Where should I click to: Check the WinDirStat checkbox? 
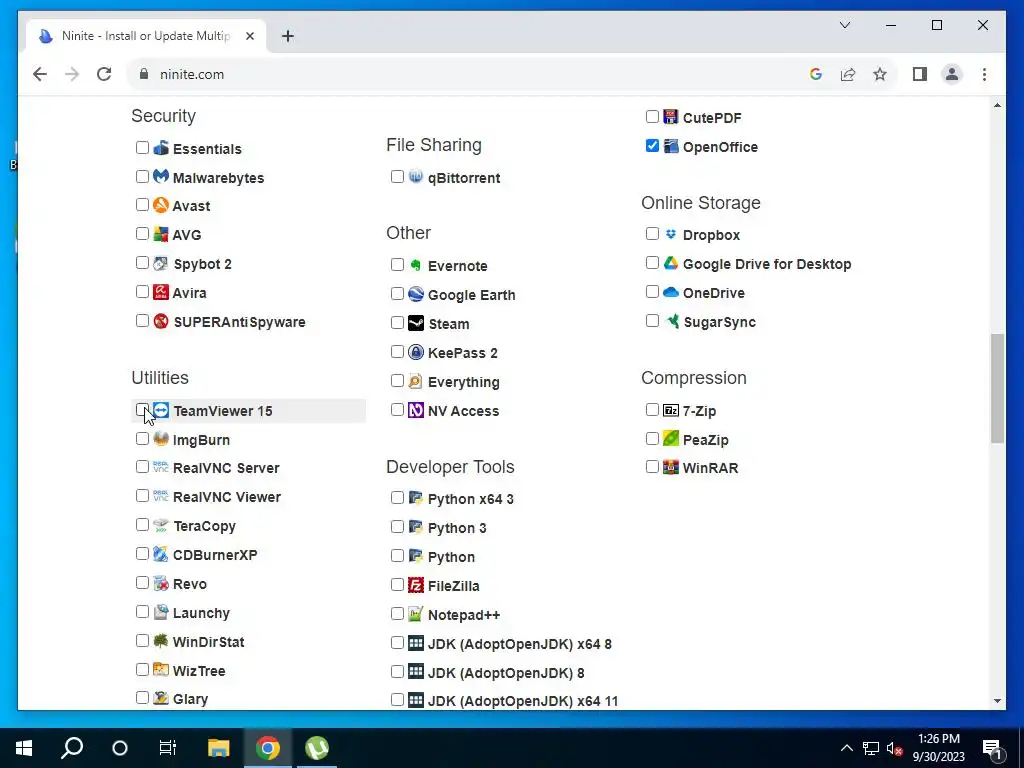pos(142,640)
